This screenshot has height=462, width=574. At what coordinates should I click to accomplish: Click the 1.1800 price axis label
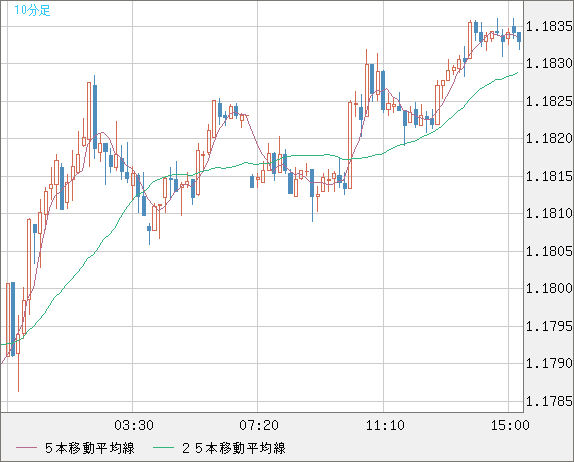[x=549, y=288]
